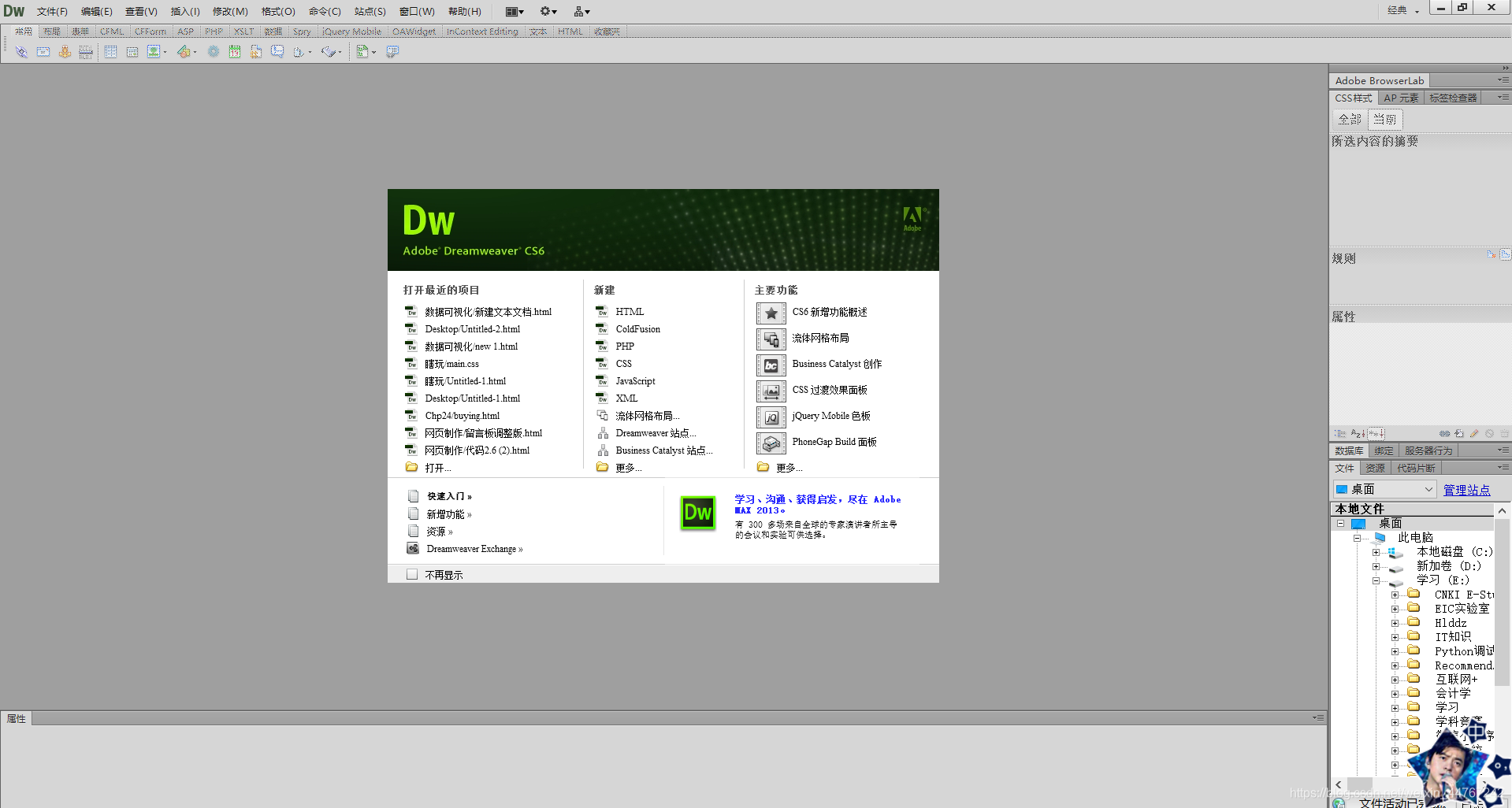Screen dimensions: 1512x808
Task: Click the Business Catalyst 创作 feature icon
Action: click(771, 365)
